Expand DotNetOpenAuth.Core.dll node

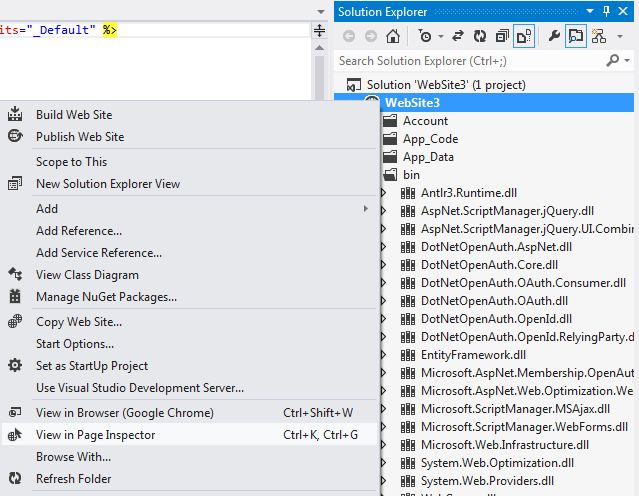[x=383, y=265]
